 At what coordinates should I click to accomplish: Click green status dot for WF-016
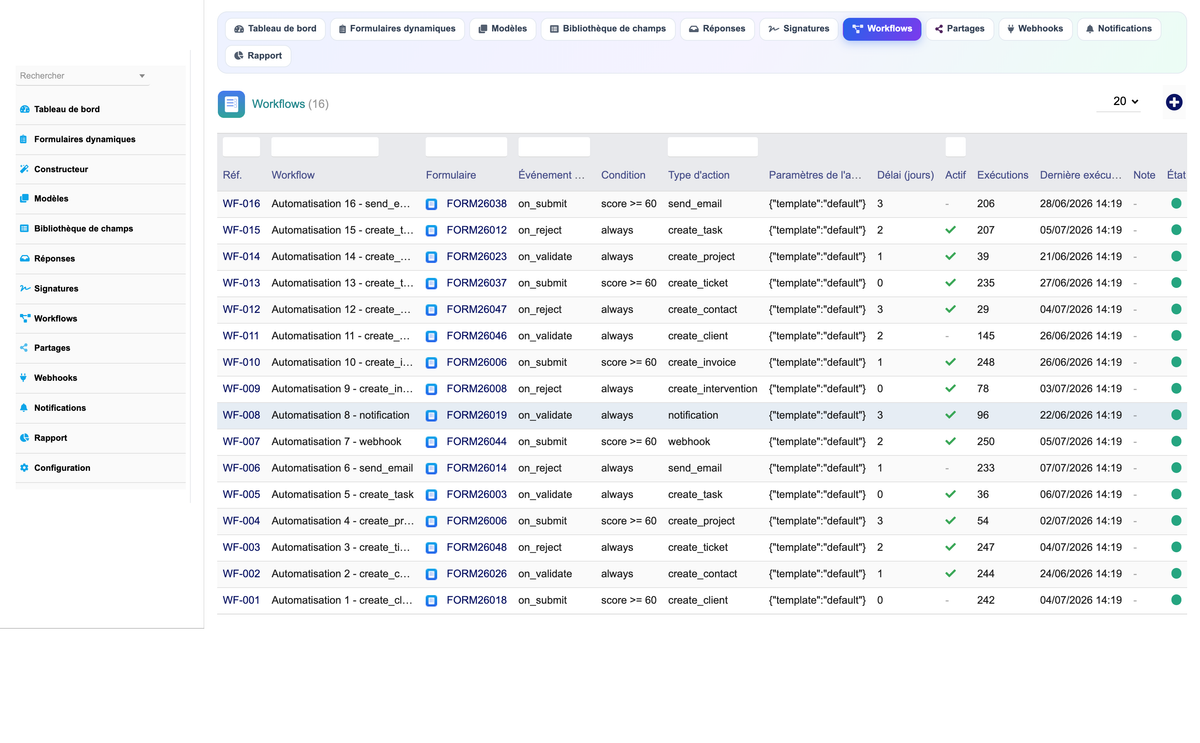tap(1176, 203)
